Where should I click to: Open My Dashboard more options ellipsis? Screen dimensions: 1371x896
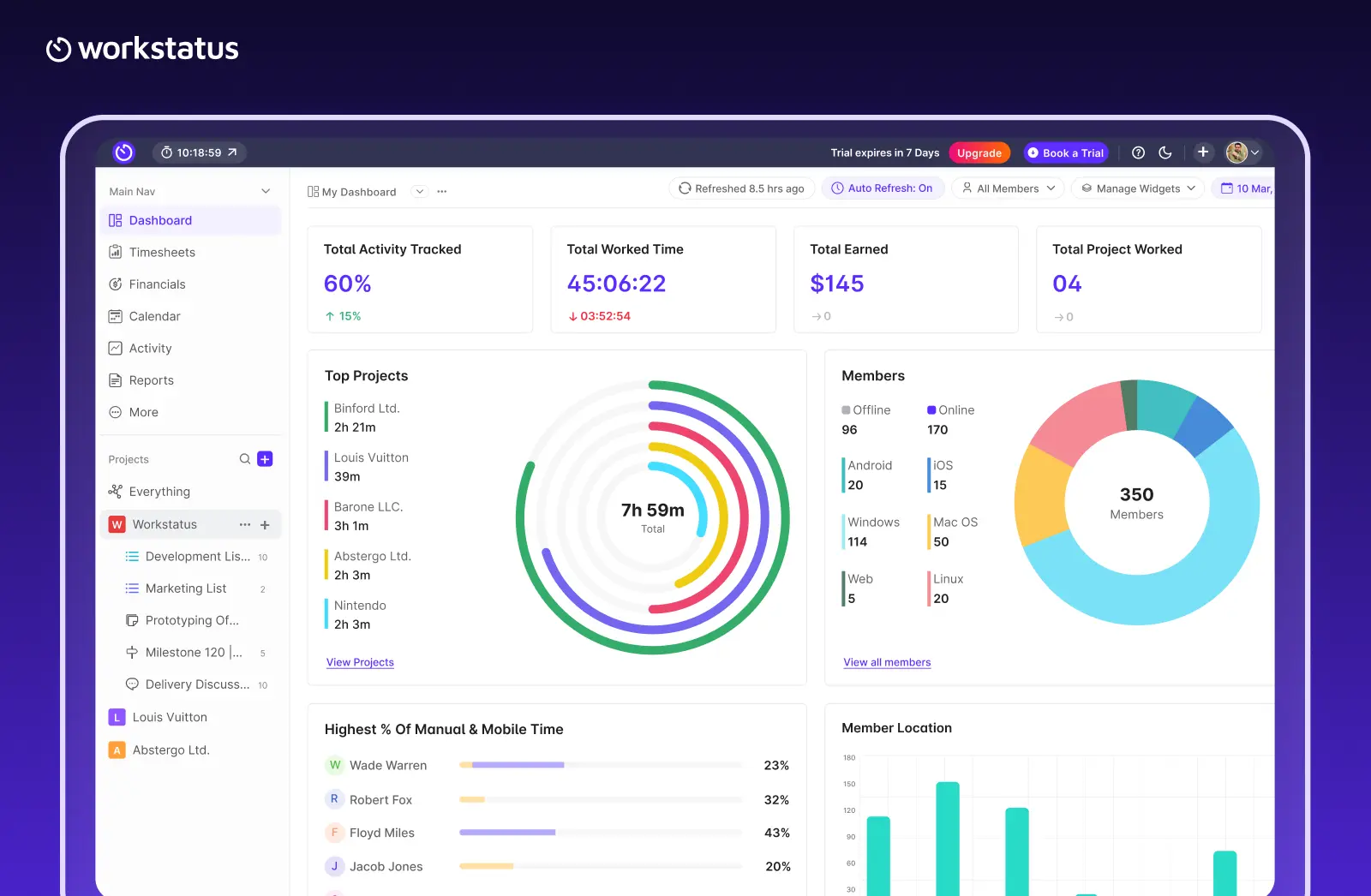442,191
